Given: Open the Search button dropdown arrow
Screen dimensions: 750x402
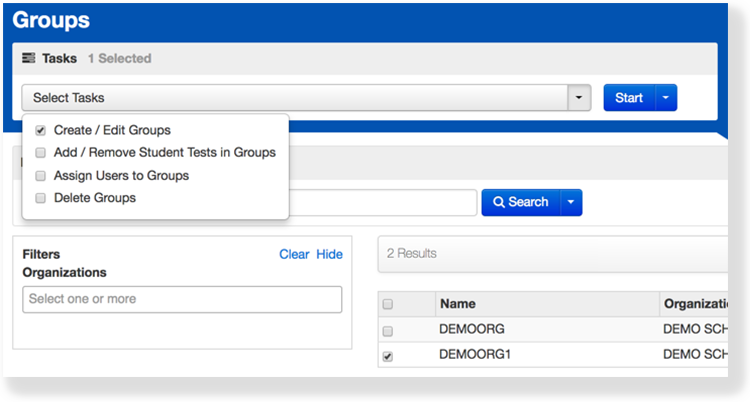Looking at the screenshot, I should click(570, 202).
